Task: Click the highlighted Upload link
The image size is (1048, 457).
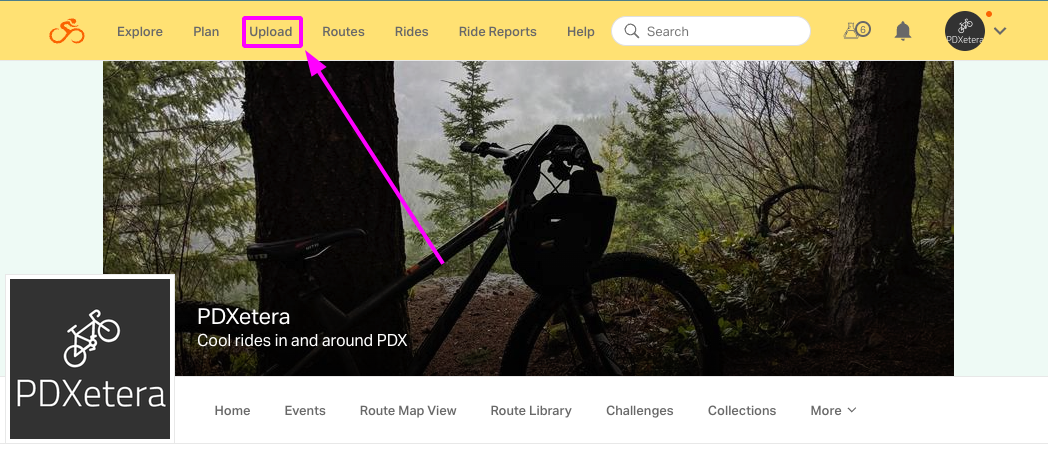Action: click(x=271, y=31)
